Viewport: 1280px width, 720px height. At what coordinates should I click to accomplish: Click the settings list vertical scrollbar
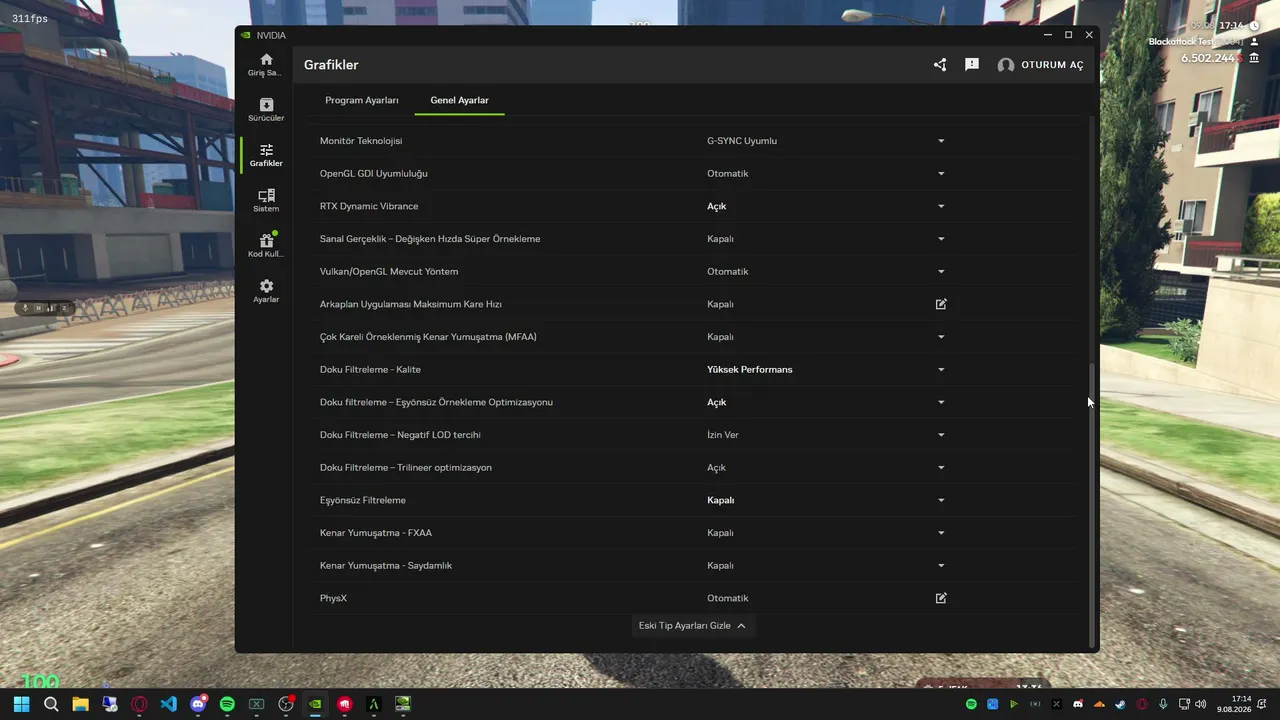click(x=1092, y=505)
